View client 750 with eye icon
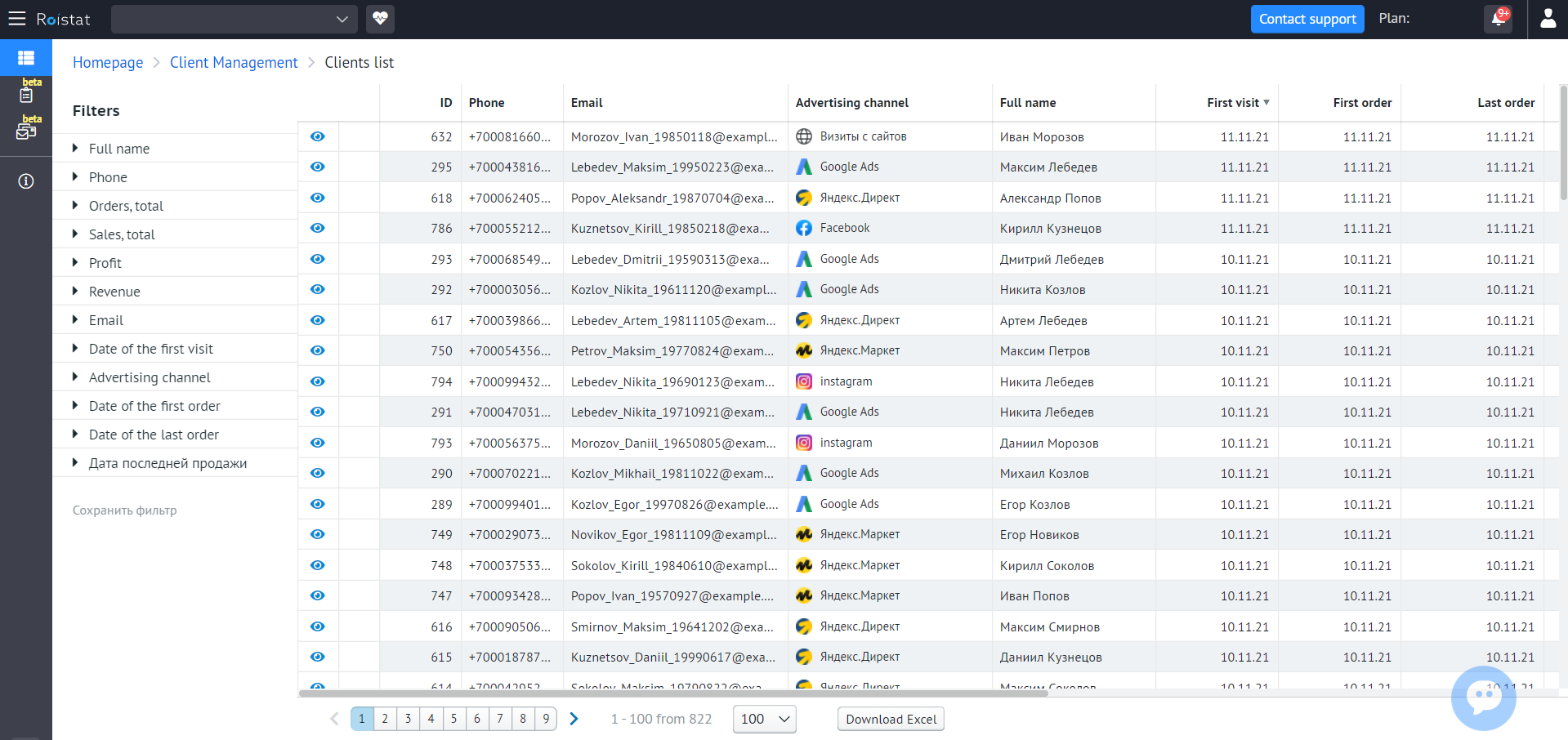This screenshot has width=1568, height=740. (318, 350)
